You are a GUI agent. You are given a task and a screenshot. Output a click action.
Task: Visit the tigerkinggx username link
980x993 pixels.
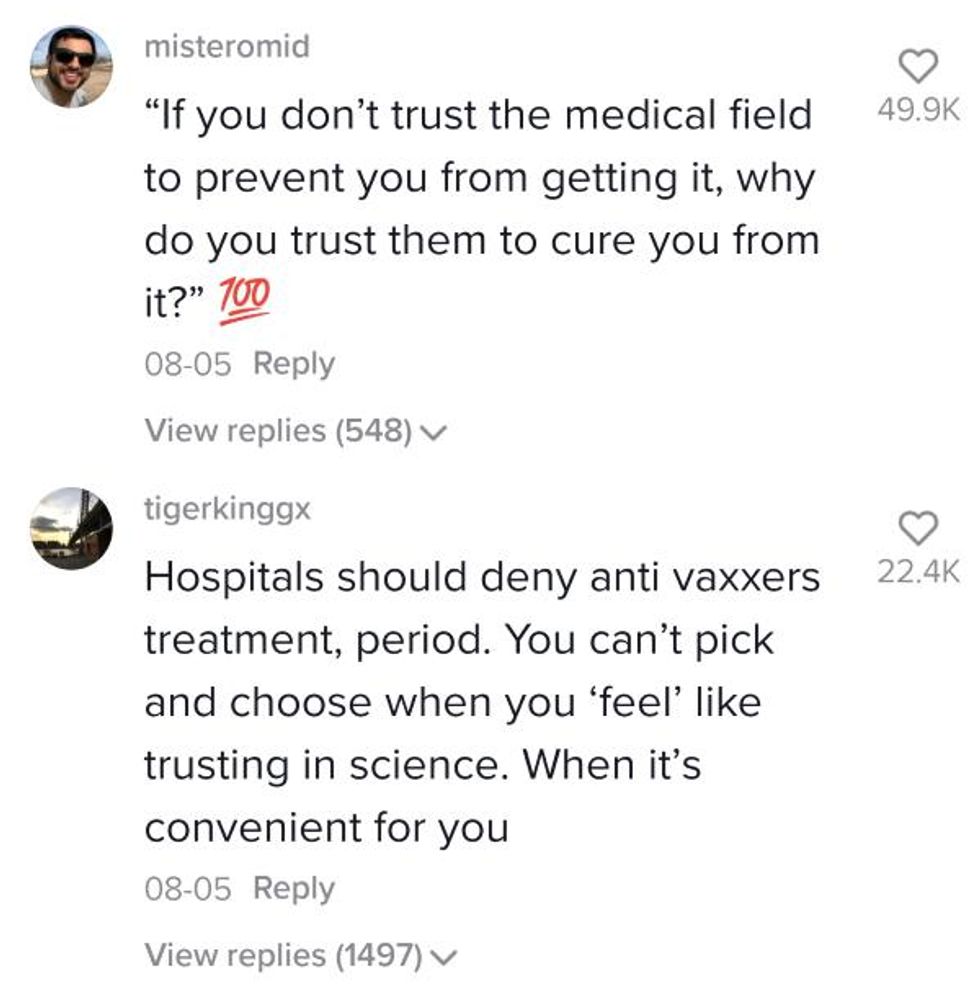[228, 509]
